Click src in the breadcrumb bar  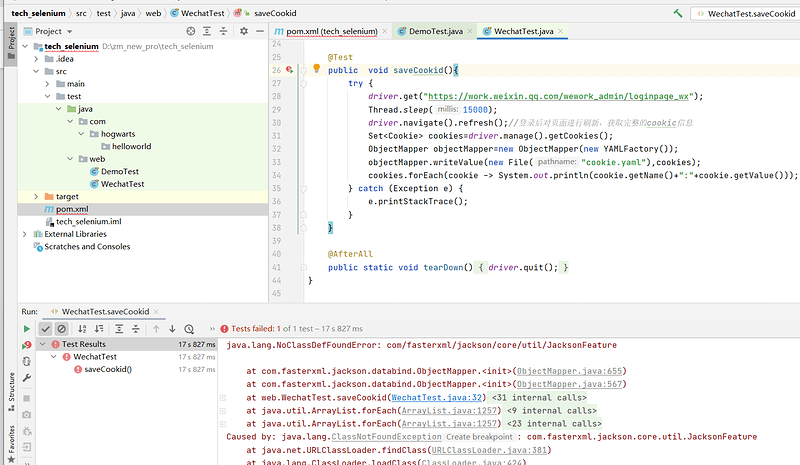[x=81, y=13]
